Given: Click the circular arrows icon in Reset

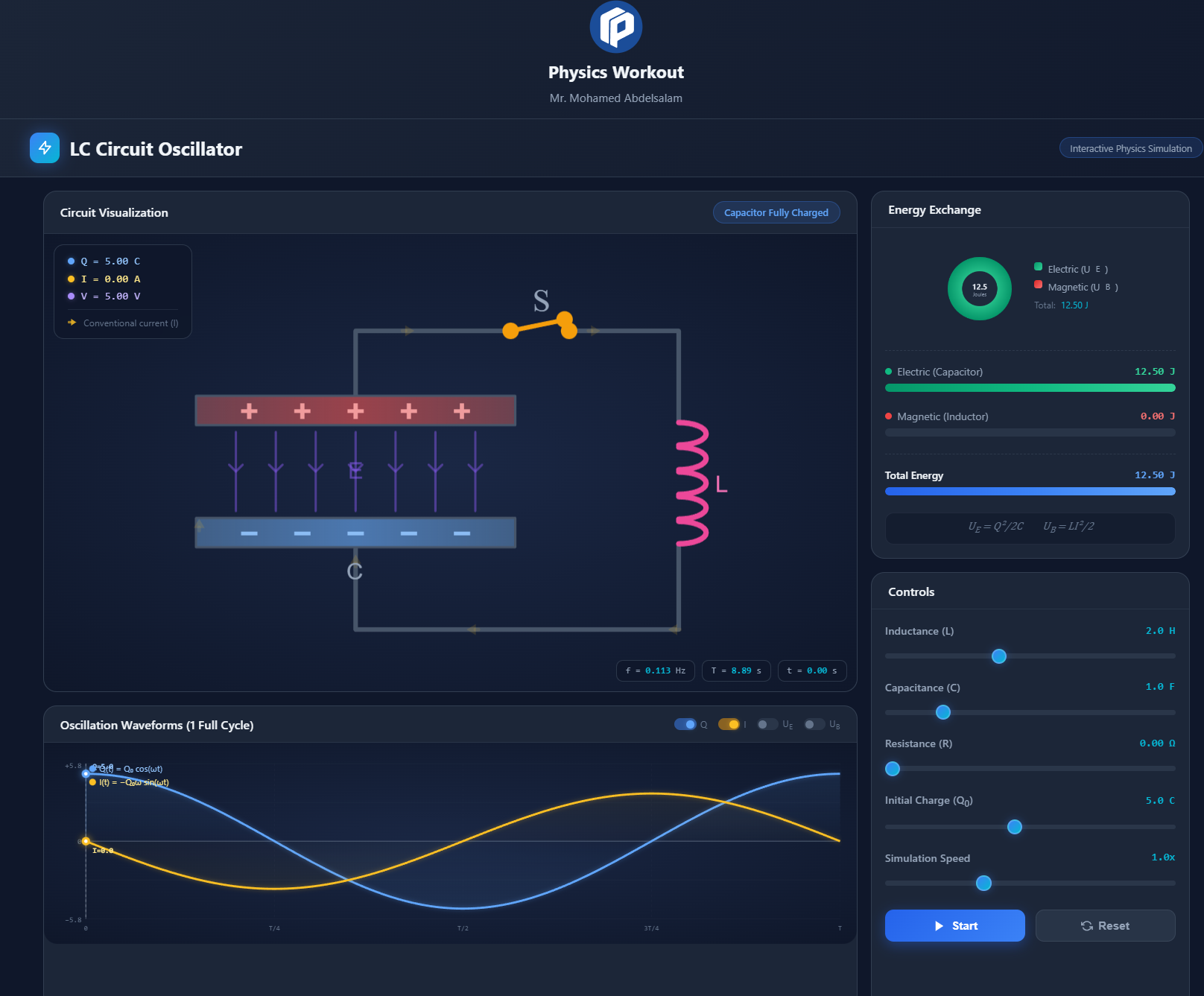Looking at the screenshot, I should tap(1087, 926).
